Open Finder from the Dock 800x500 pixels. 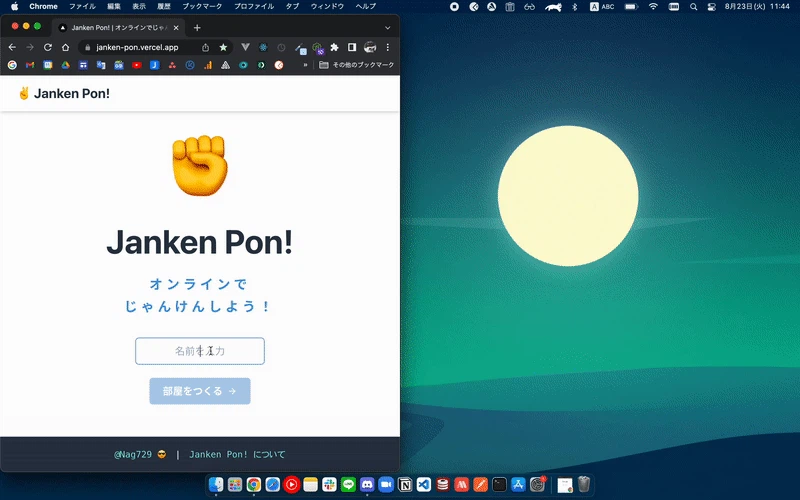216,484
